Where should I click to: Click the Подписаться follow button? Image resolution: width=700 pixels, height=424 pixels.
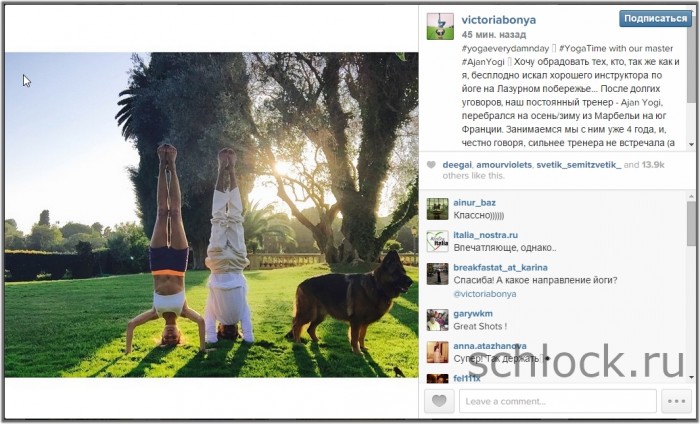[655, 18]
